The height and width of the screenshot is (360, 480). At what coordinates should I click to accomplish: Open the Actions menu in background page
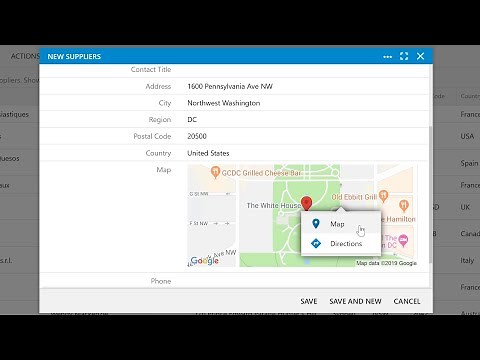[25, 56]
